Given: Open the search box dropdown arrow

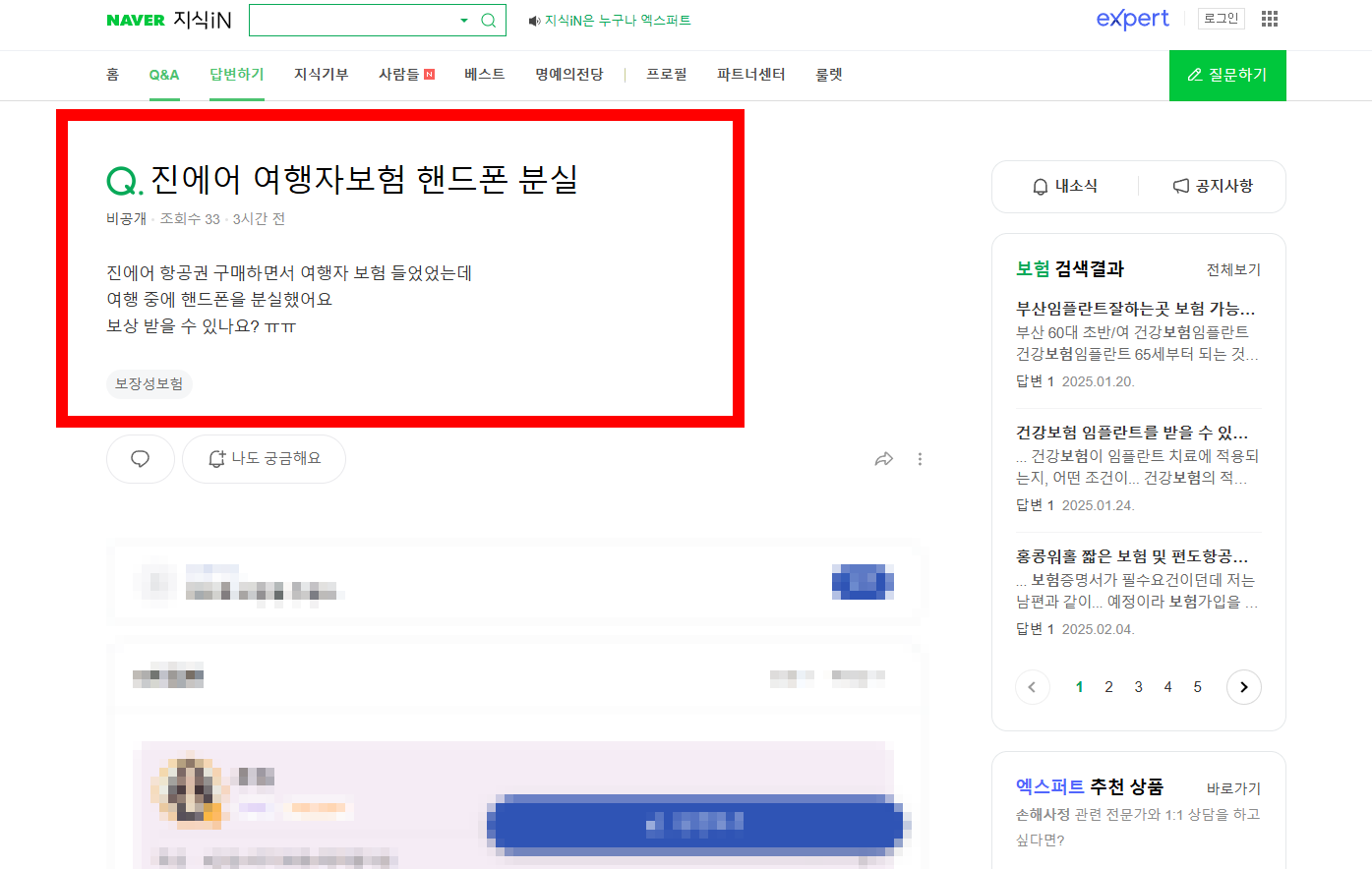Looking at the screenshot, I should coord(464,21).
